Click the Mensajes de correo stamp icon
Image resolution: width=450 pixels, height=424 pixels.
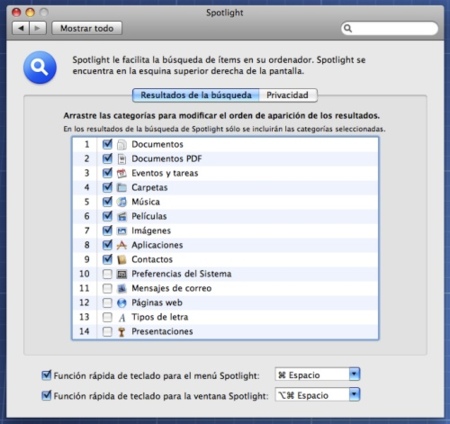(122, 288)
